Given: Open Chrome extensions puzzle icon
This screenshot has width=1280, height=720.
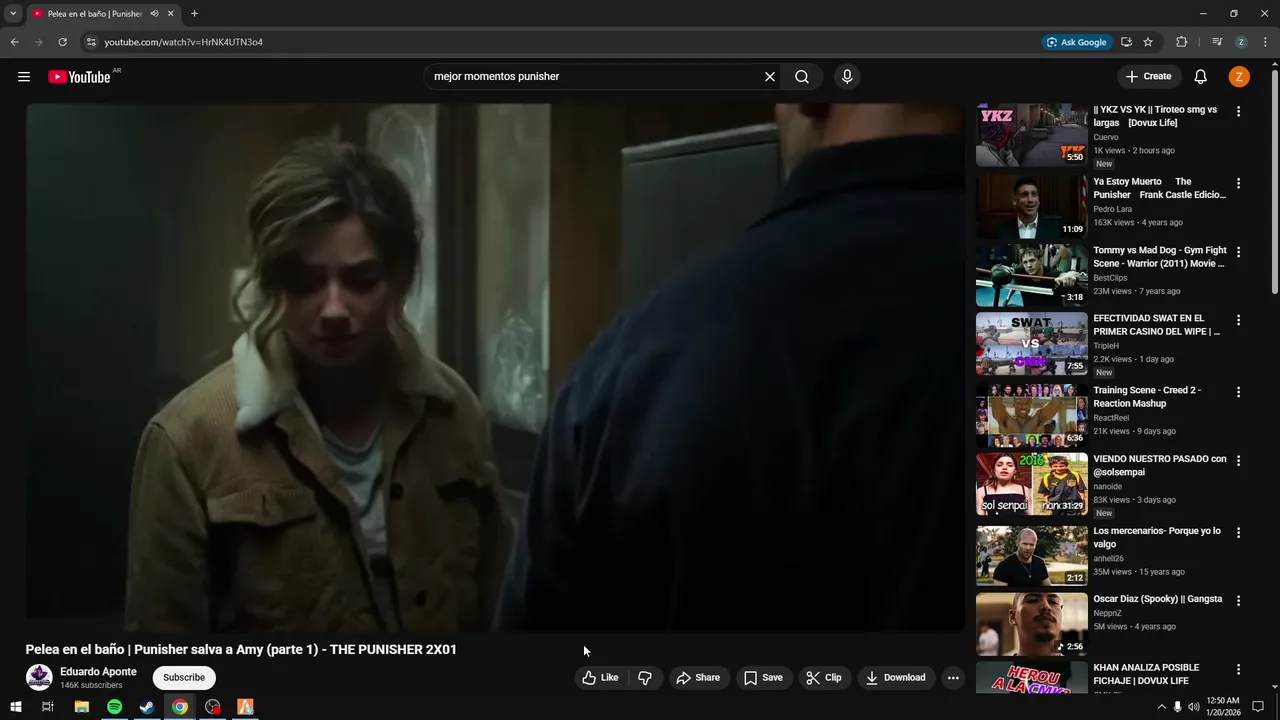Looking at the screenshot, I should coord(1181,42).
